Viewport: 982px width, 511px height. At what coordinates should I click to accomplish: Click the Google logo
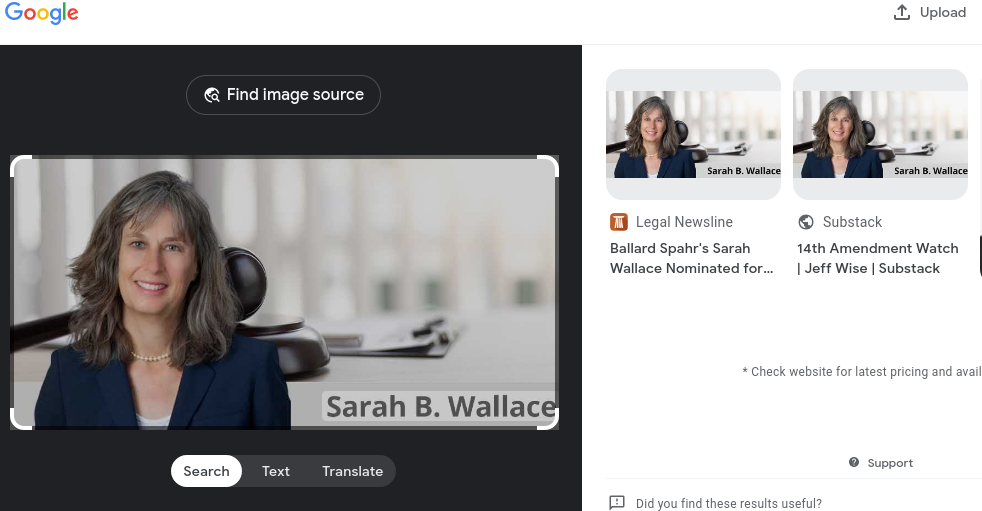pos(41,13)
